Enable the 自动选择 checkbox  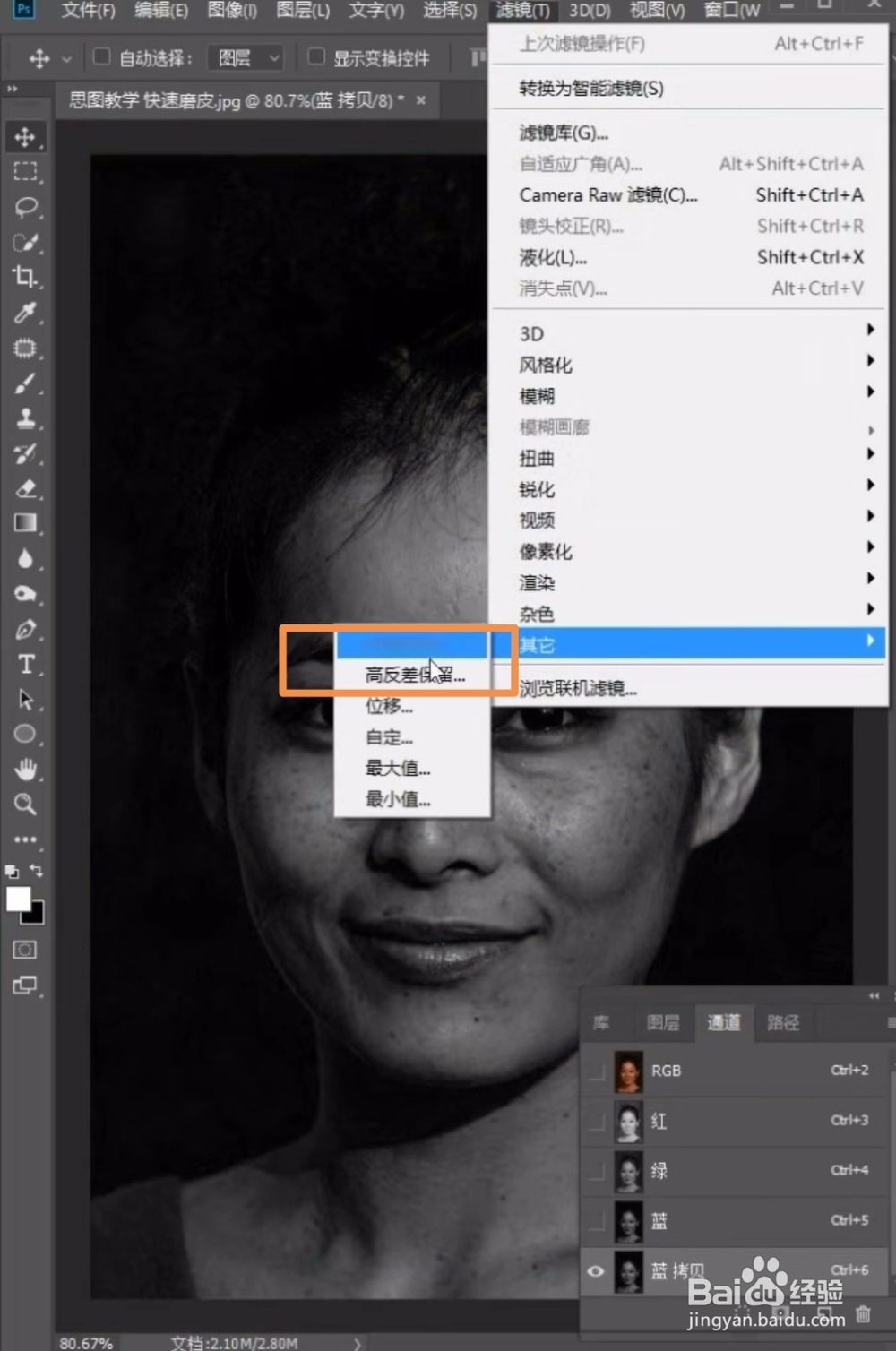pyautogui.click(x=102, y=57)
